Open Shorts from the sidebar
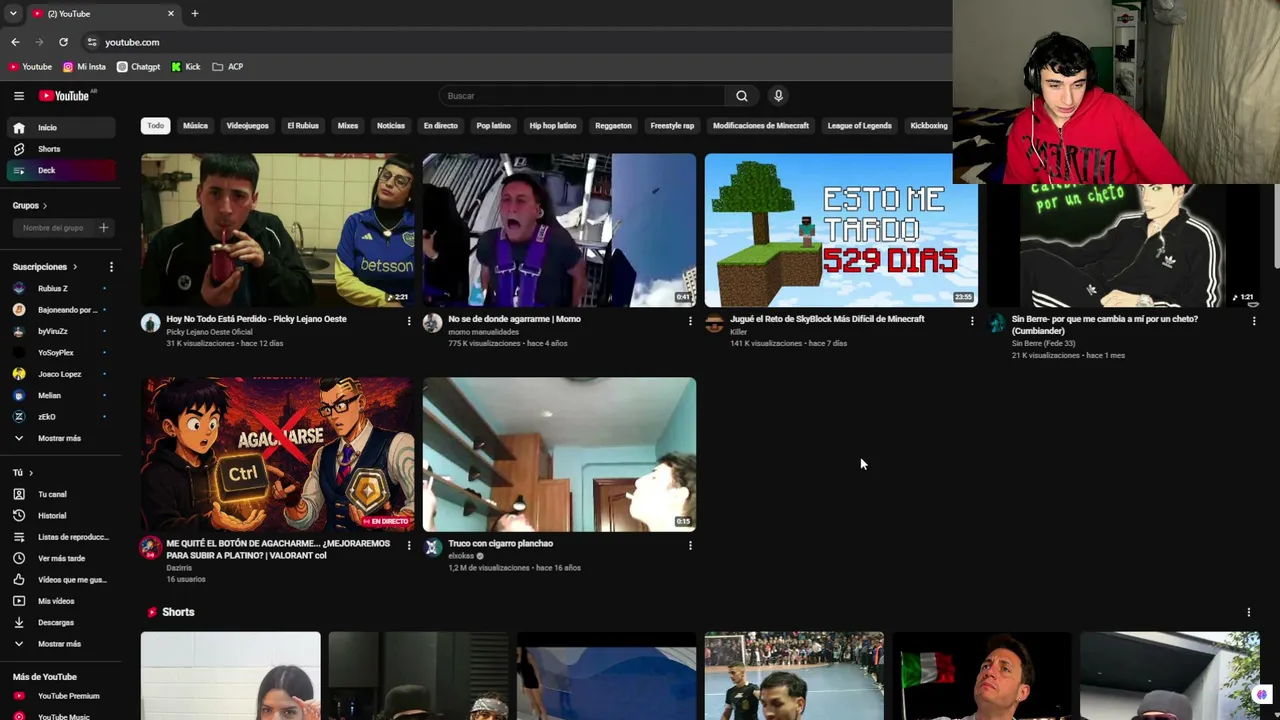Image resolution: width=1280 pixels, height=720 pixels. (60, 149)
